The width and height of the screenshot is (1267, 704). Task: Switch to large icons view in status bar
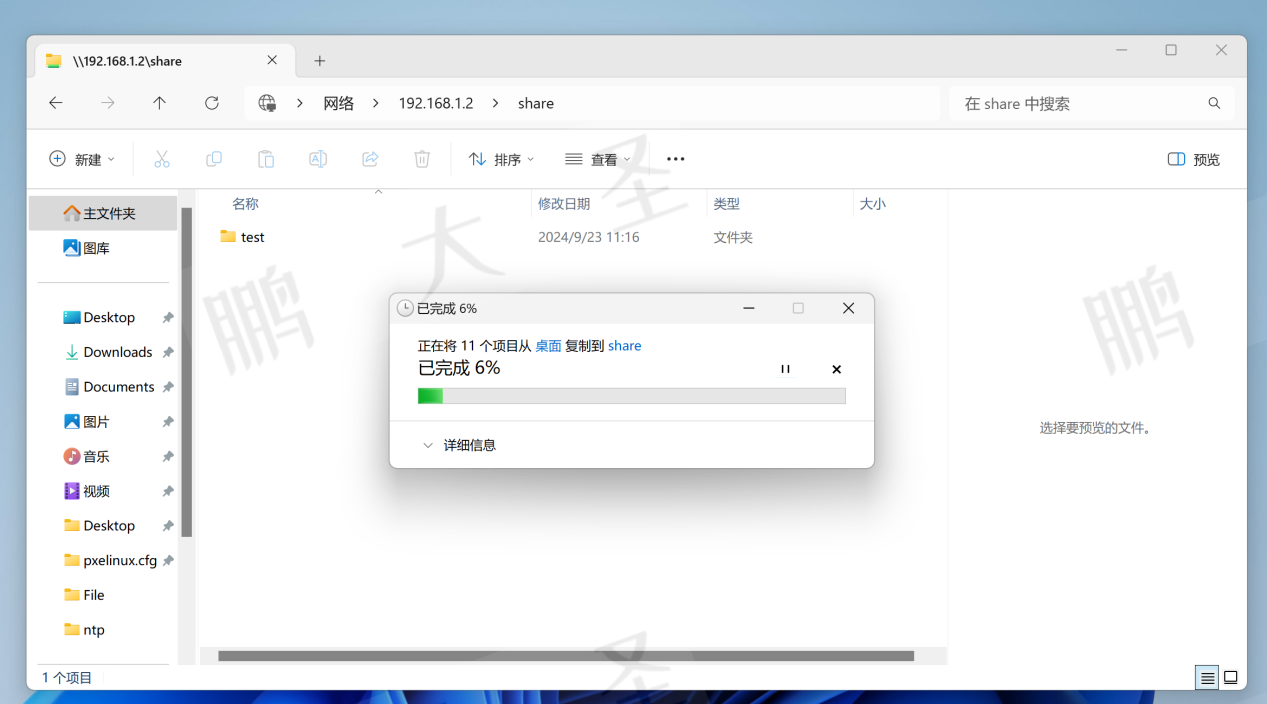1231,678
